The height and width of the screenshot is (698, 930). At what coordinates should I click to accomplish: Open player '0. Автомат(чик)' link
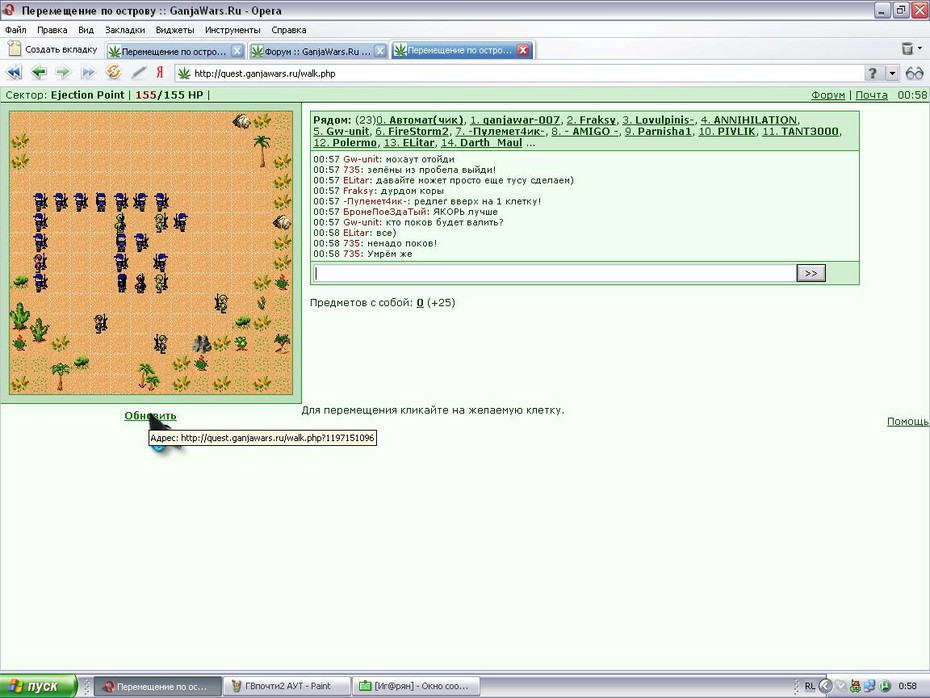click(x=420, y=120)
